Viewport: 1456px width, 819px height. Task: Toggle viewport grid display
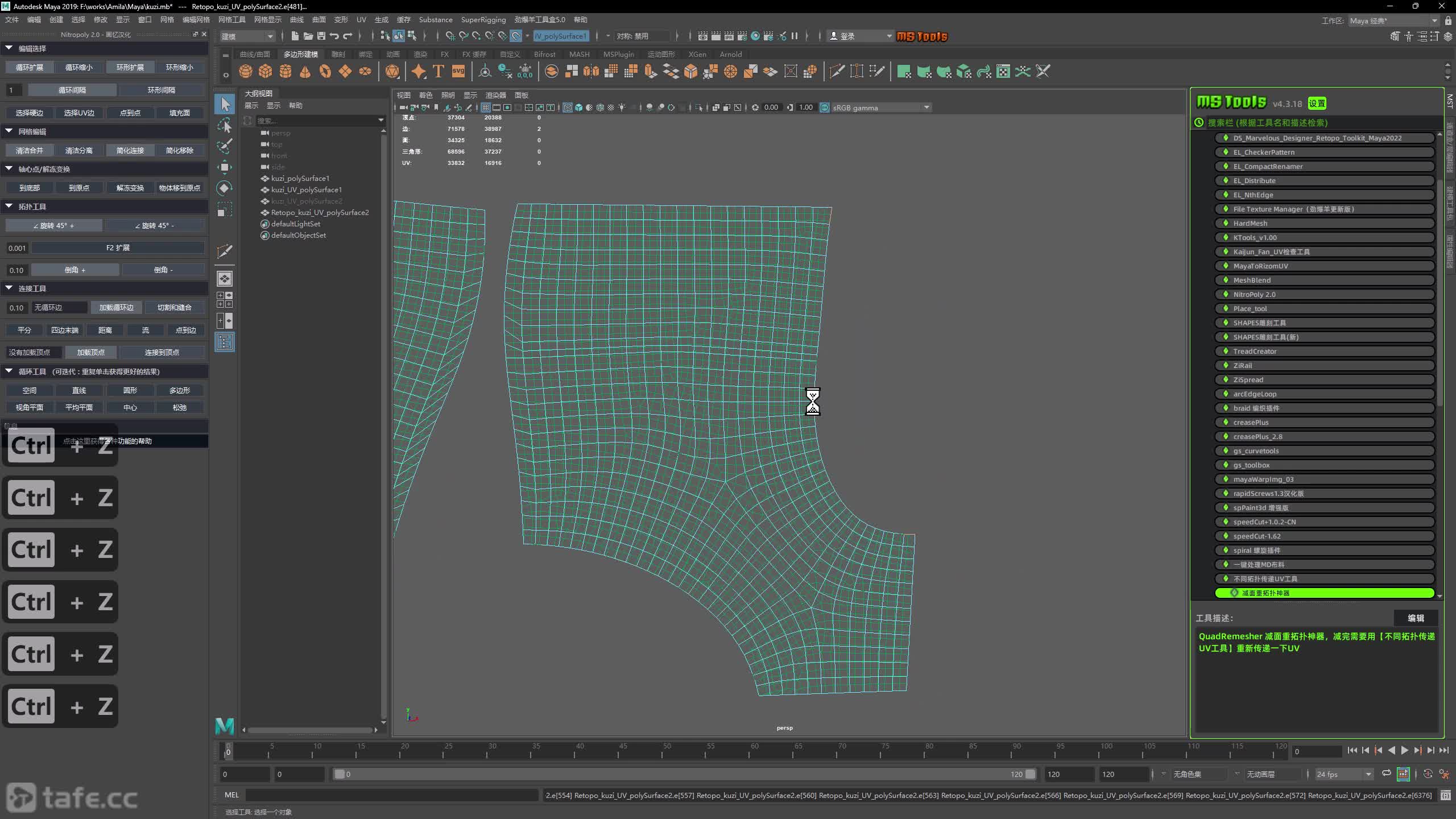[485, 107]
